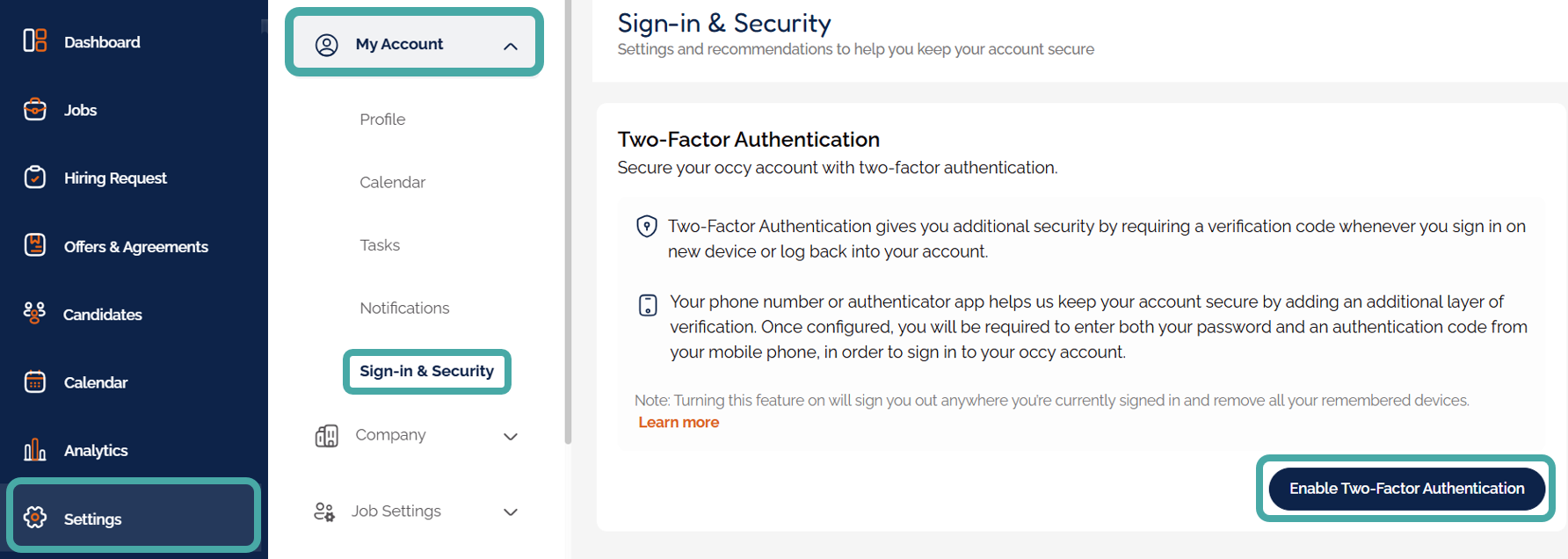Viewport: 1568px width, 559px height.
Task: Click the settings submenu vertical scrollbar
Action: [568, 221]
